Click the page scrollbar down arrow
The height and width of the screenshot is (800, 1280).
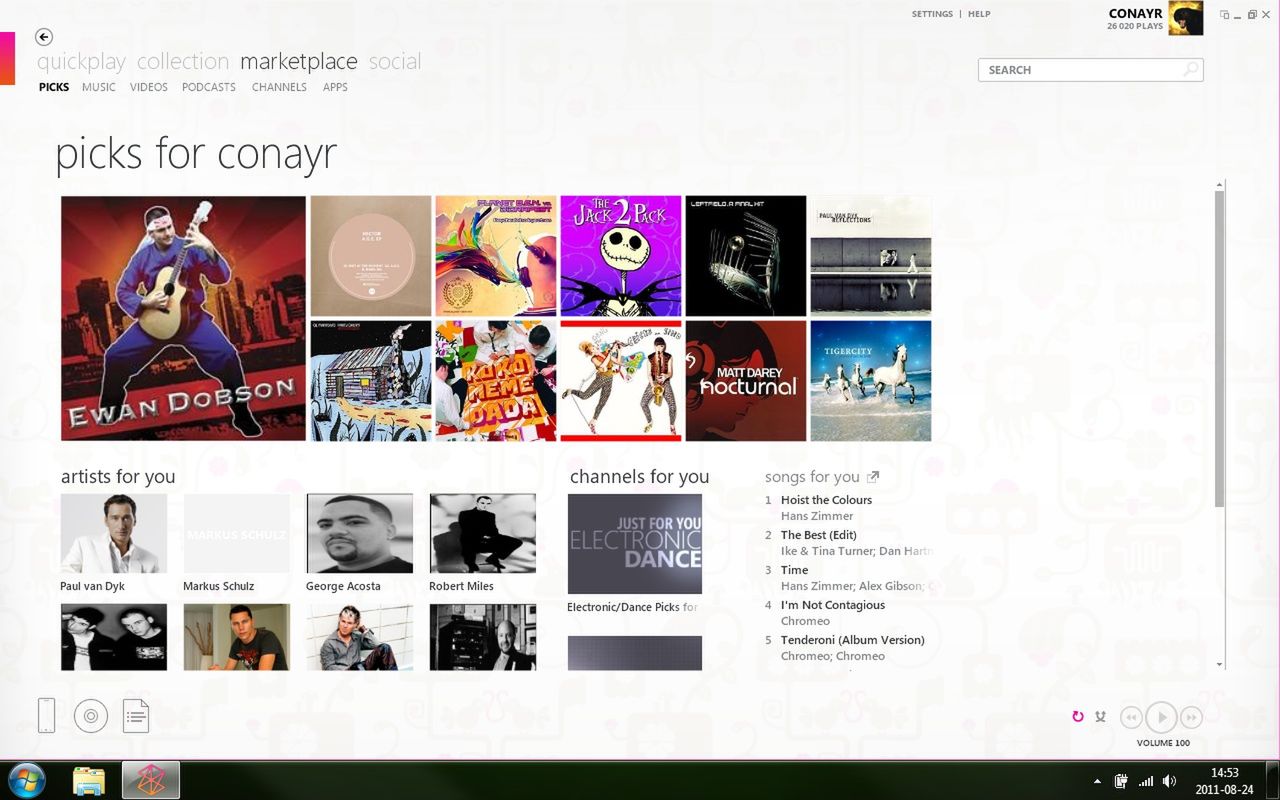click(1219, 664)
